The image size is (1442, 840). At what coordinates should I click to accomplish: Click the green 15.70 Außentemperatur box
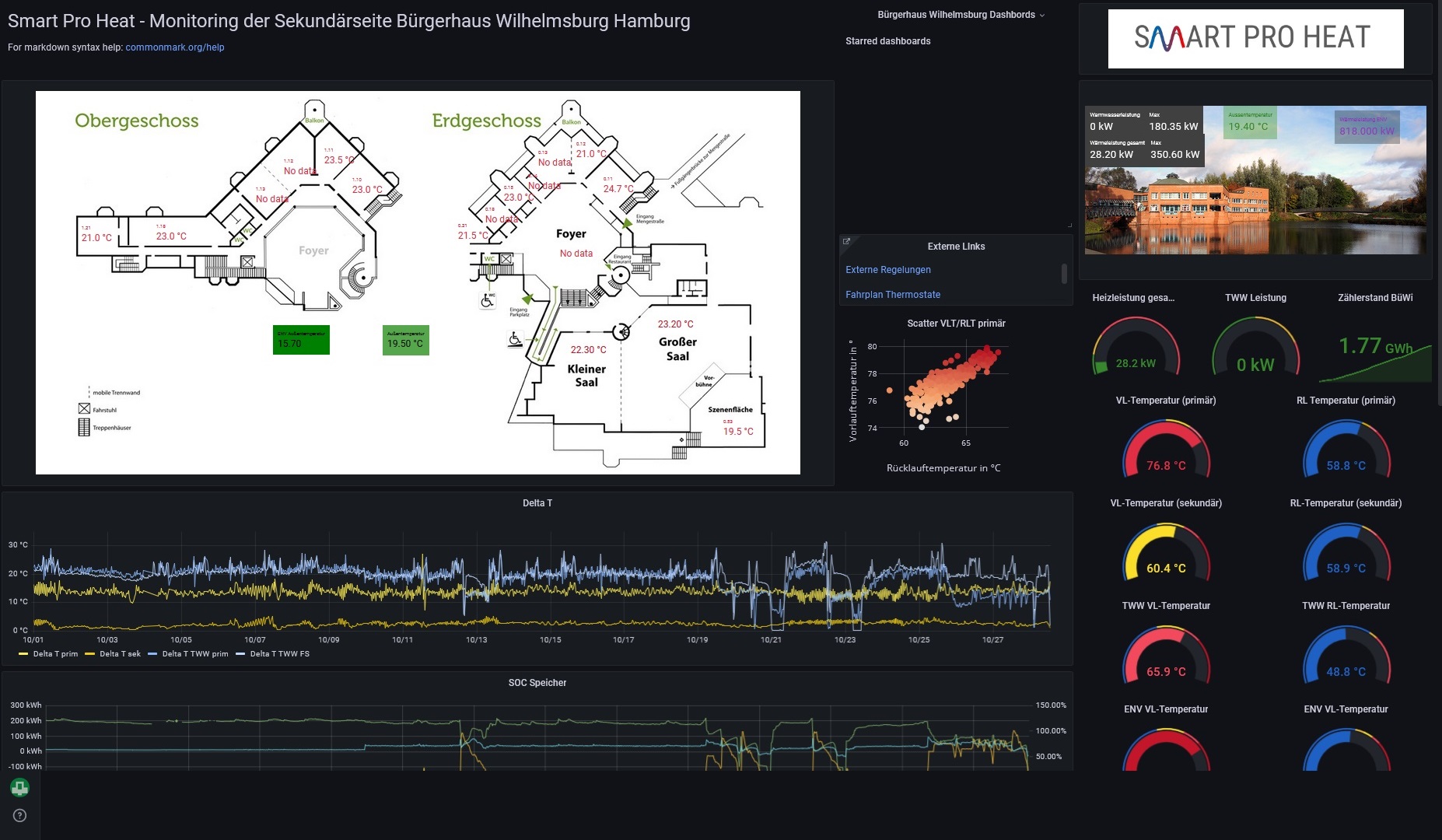tap(301, 340)
